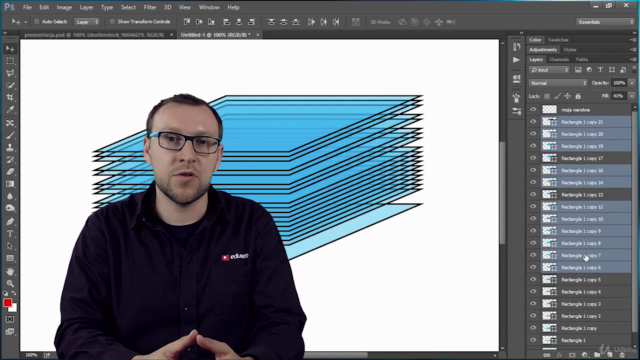Select the History Brush tool
The width and height of the screenshot is (640, 360).
10,160
